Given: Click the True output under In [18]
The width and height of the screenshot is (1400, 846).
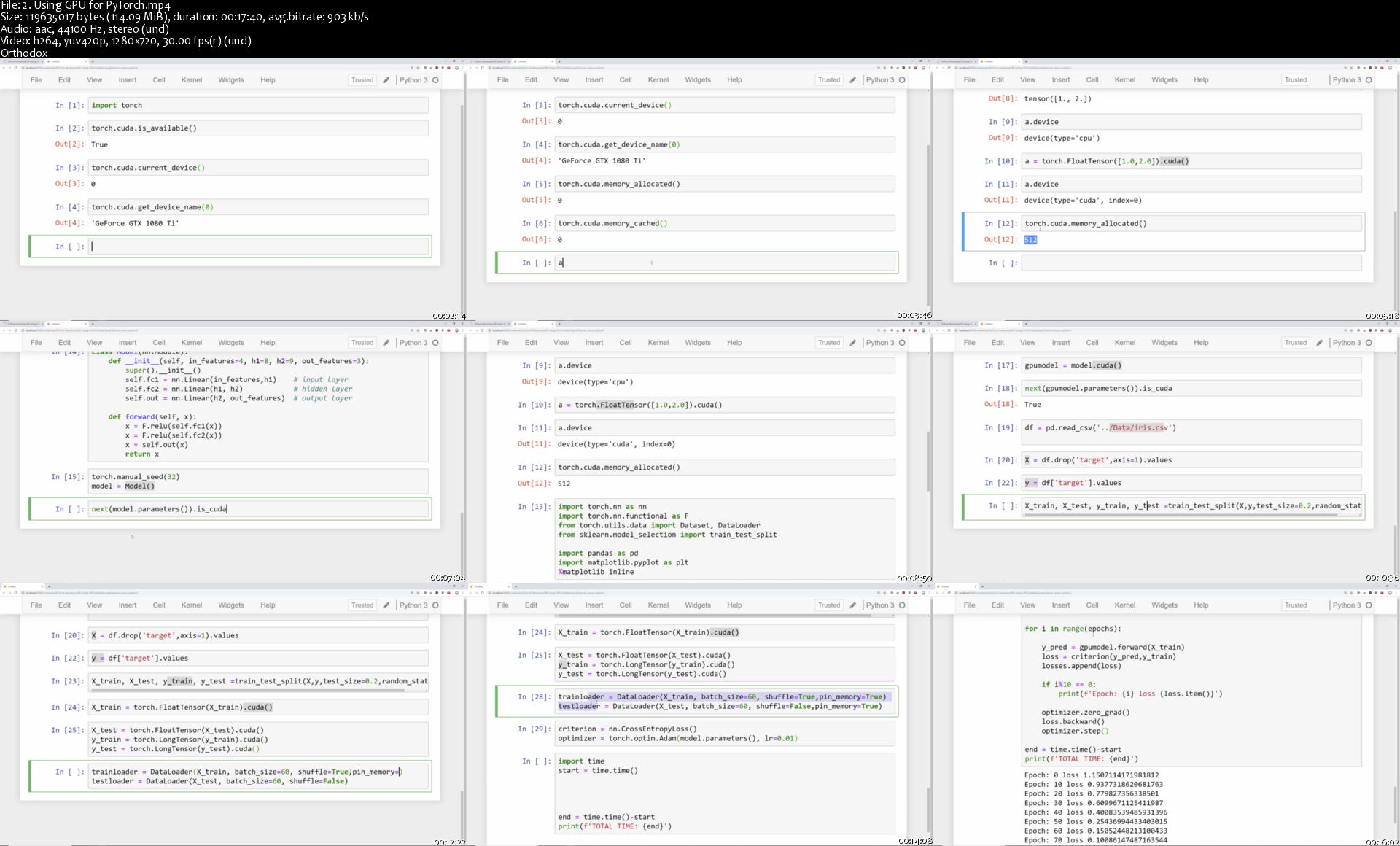Looking at the screenshot, I should point(1032,405).
